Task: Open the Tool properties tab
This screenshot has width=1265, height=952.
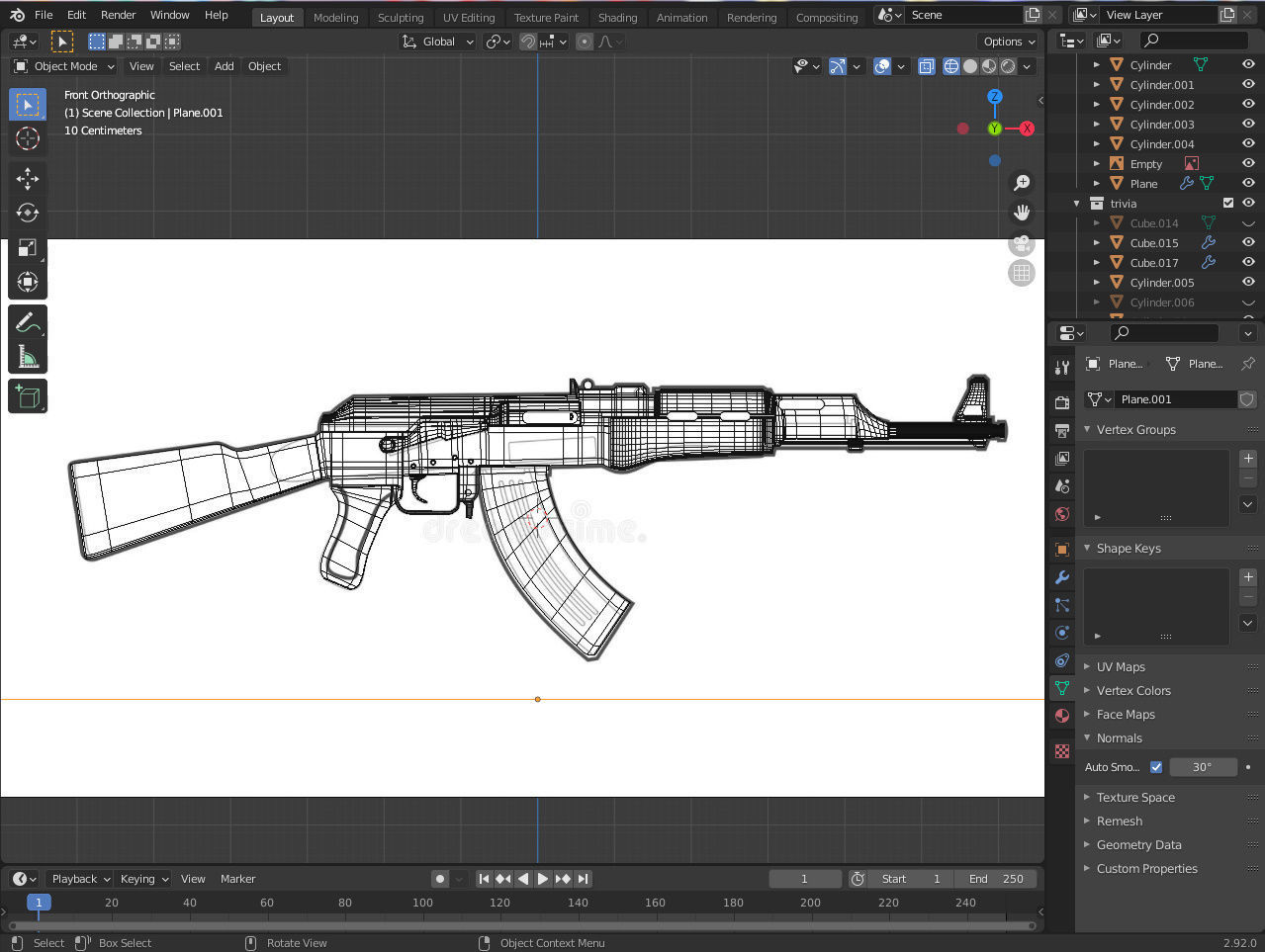Action: pyautogui.click(x=1062, y=368)
